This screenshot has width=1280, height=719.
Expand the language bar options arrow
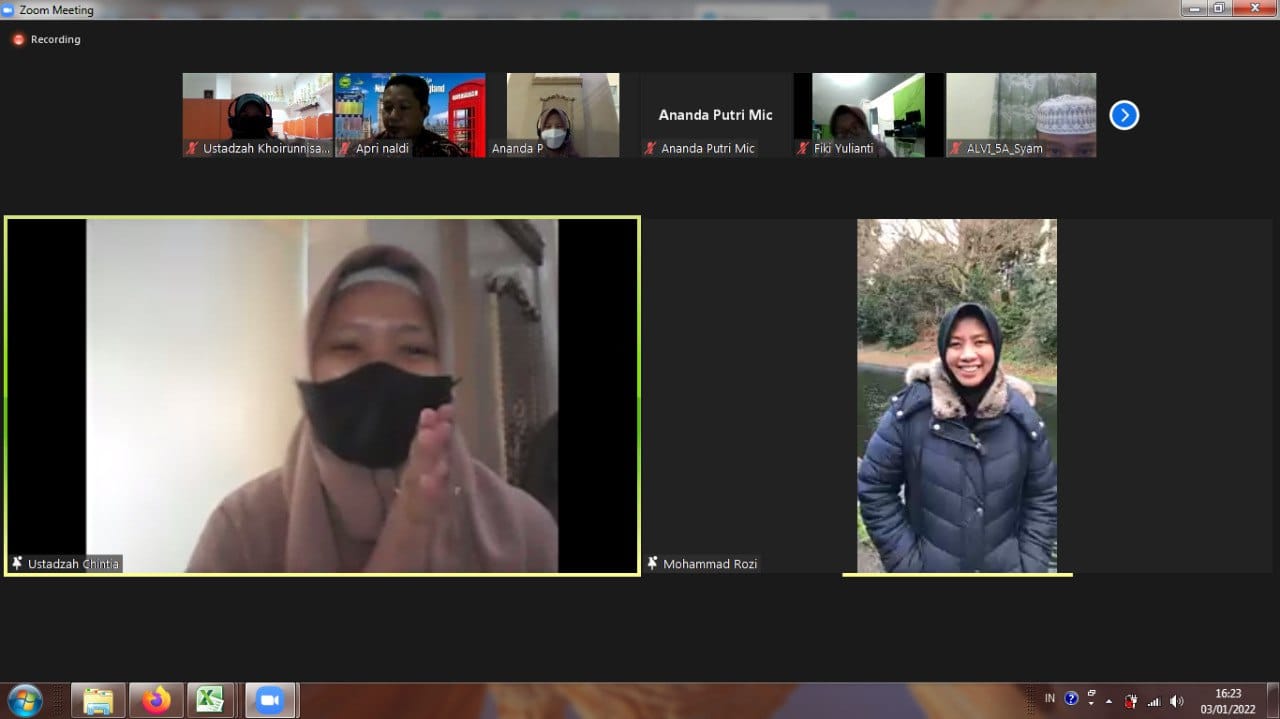(x=1091, y=702)
